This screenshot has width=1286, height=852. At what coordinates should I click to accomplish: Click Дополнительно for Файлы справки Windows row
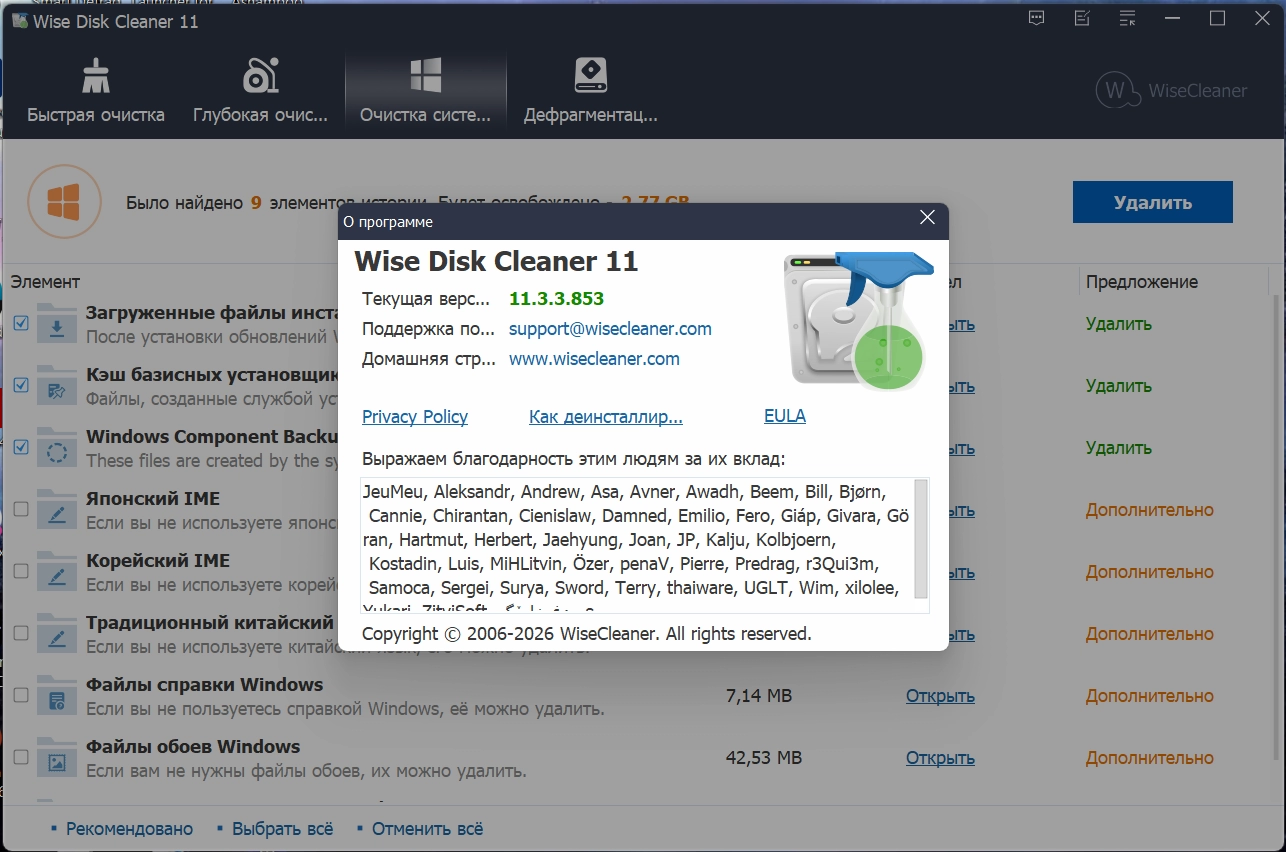pos(1150,696)
